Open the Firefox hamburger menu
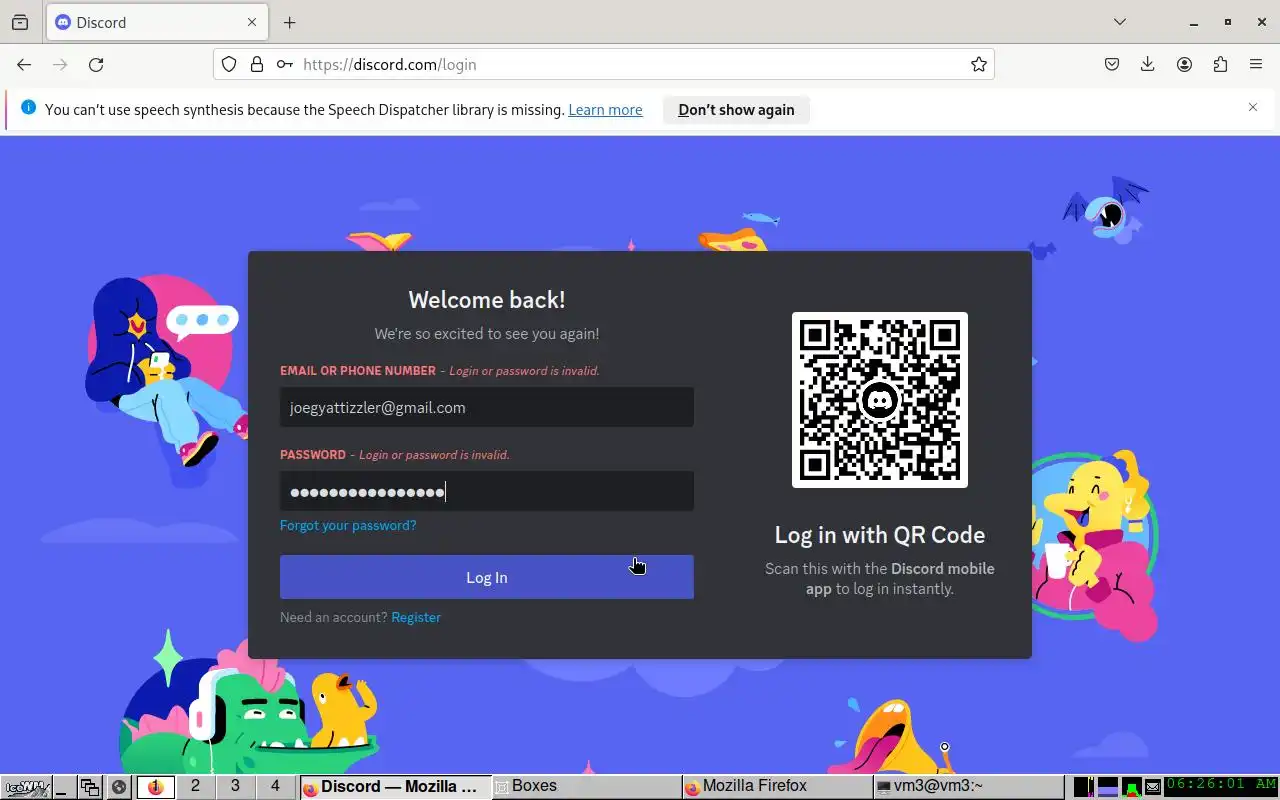Viewport: 1280px width, 800px height. 1256,64
